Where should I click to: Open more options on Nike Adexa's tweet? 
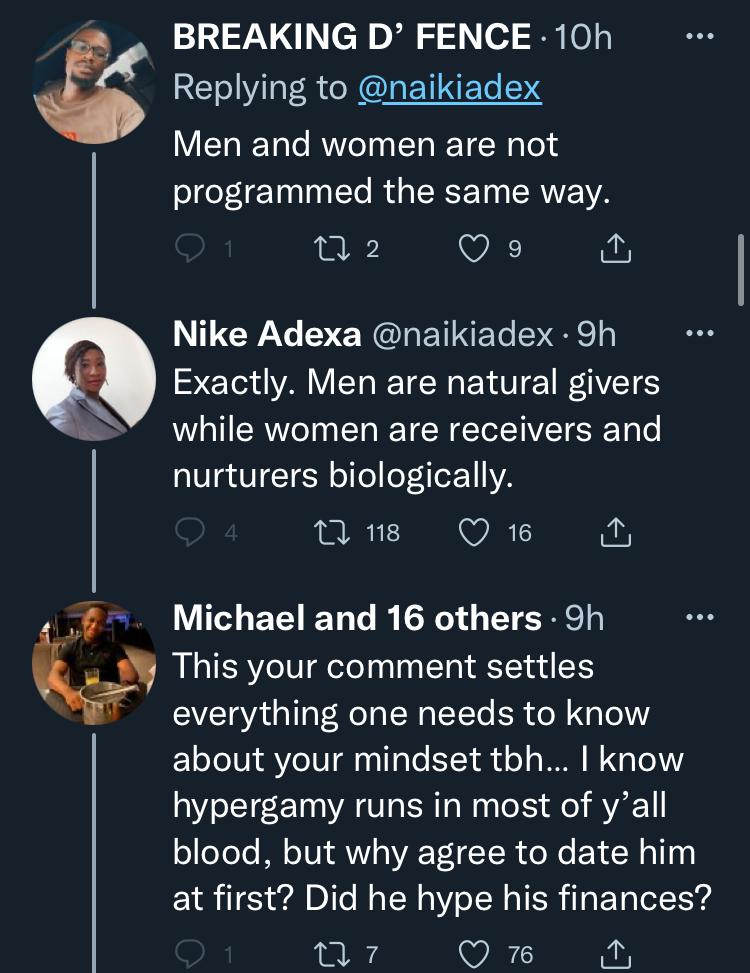click(x=699, y=334)
